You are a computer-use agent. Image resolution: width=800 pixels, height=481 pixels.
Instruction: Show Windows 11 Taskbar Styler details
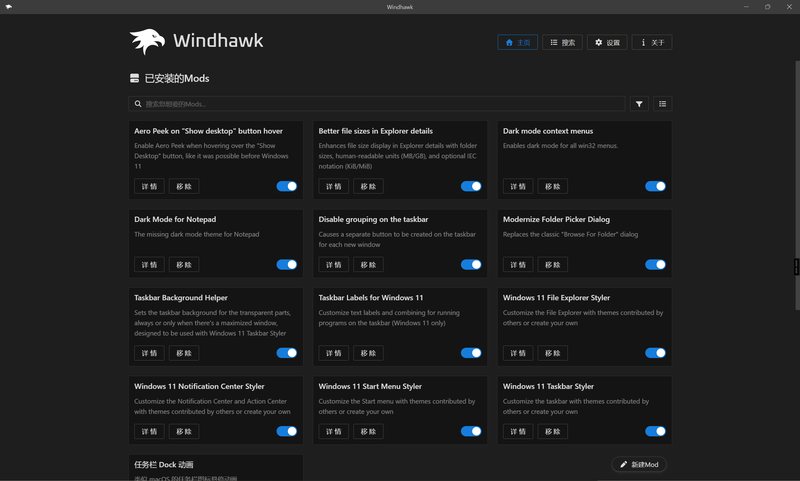518,432
